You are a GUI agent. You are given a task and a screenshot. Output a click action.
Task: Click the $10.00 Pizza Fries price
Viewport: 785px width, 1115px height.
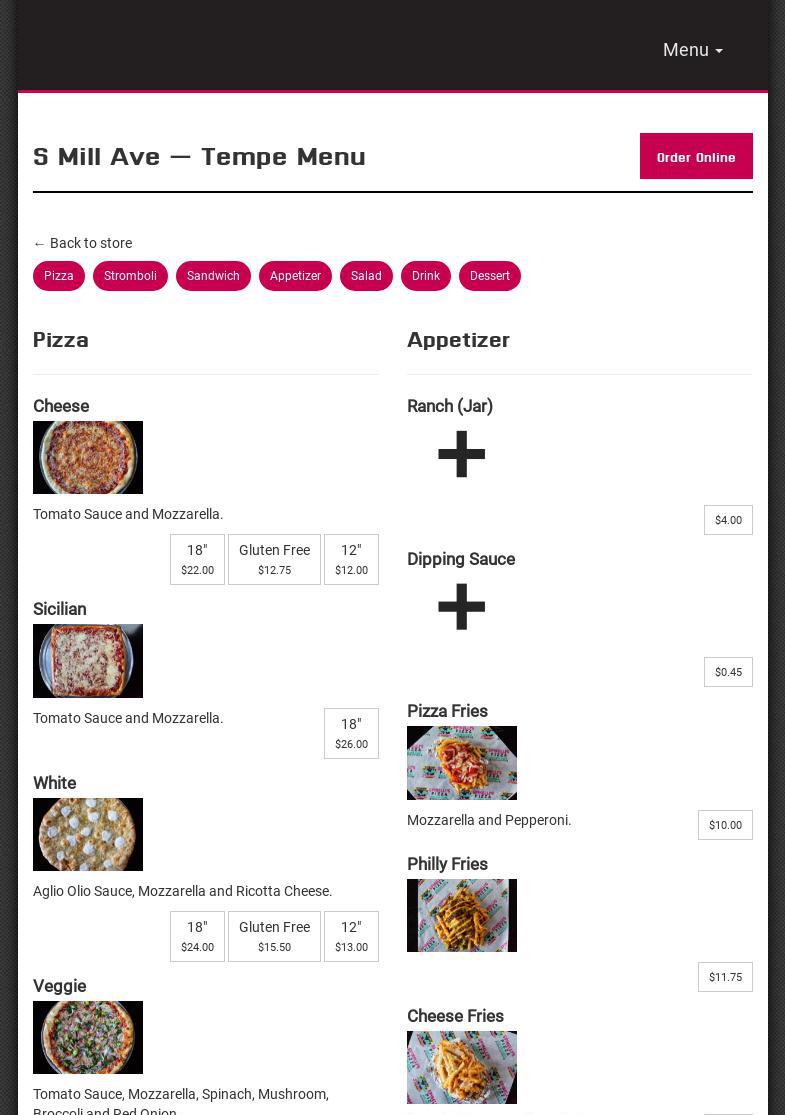pyautogui.click(x=725, y=825)
